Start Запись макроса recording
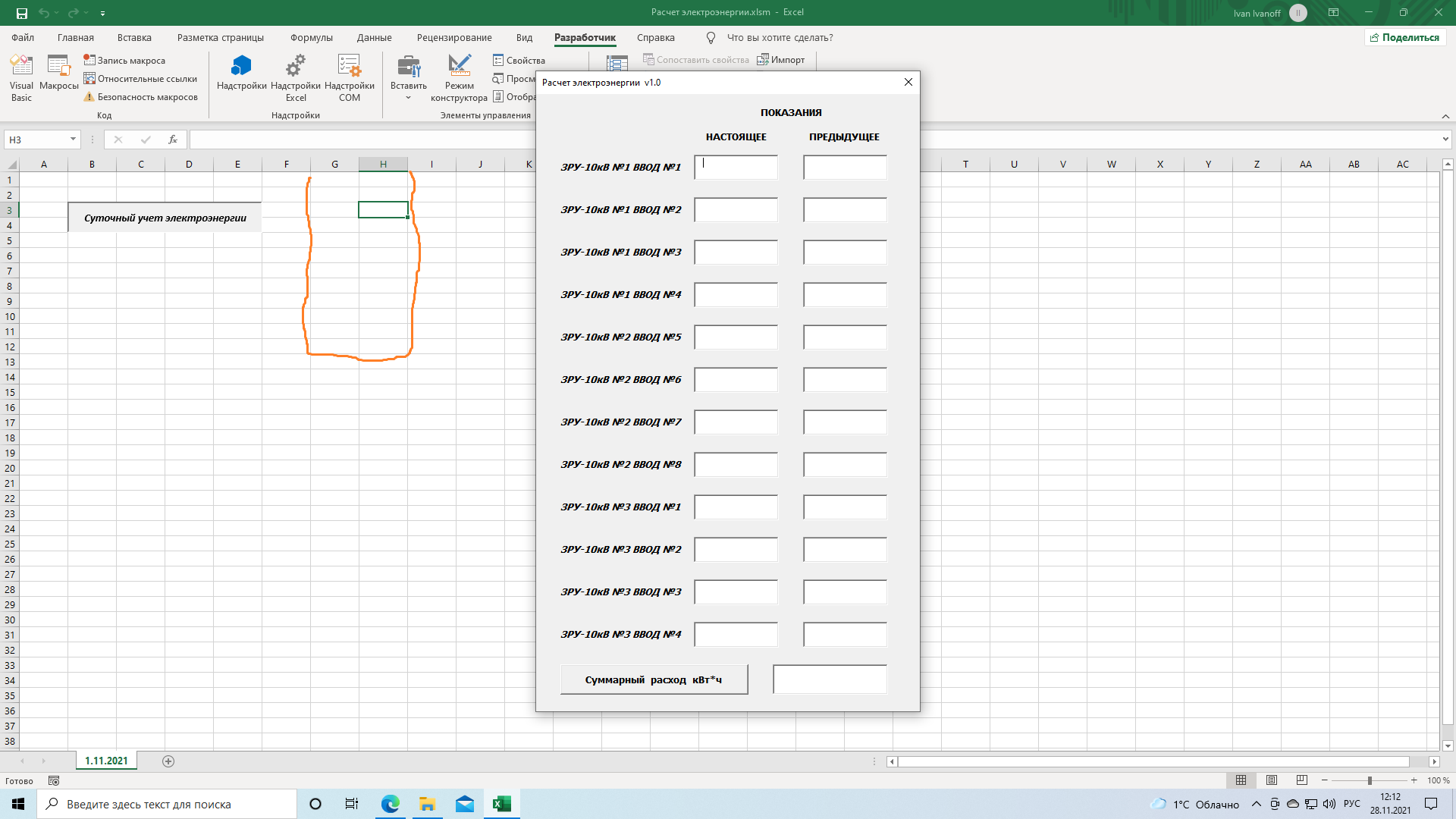The height and width of the screenshot is (819, 1456). point(124,60)
